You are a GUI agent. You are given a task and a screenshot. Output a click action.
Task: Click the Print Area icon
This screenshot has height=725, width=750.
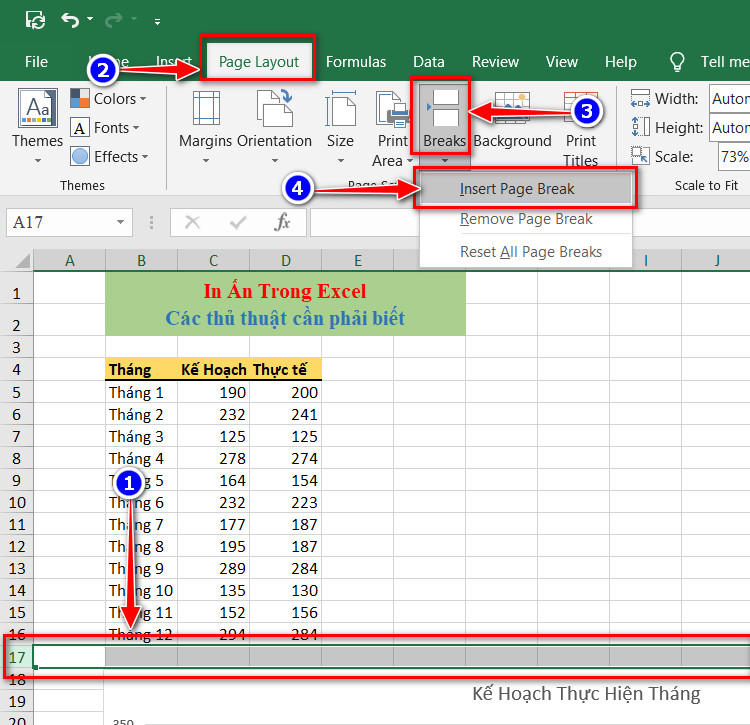393,109
